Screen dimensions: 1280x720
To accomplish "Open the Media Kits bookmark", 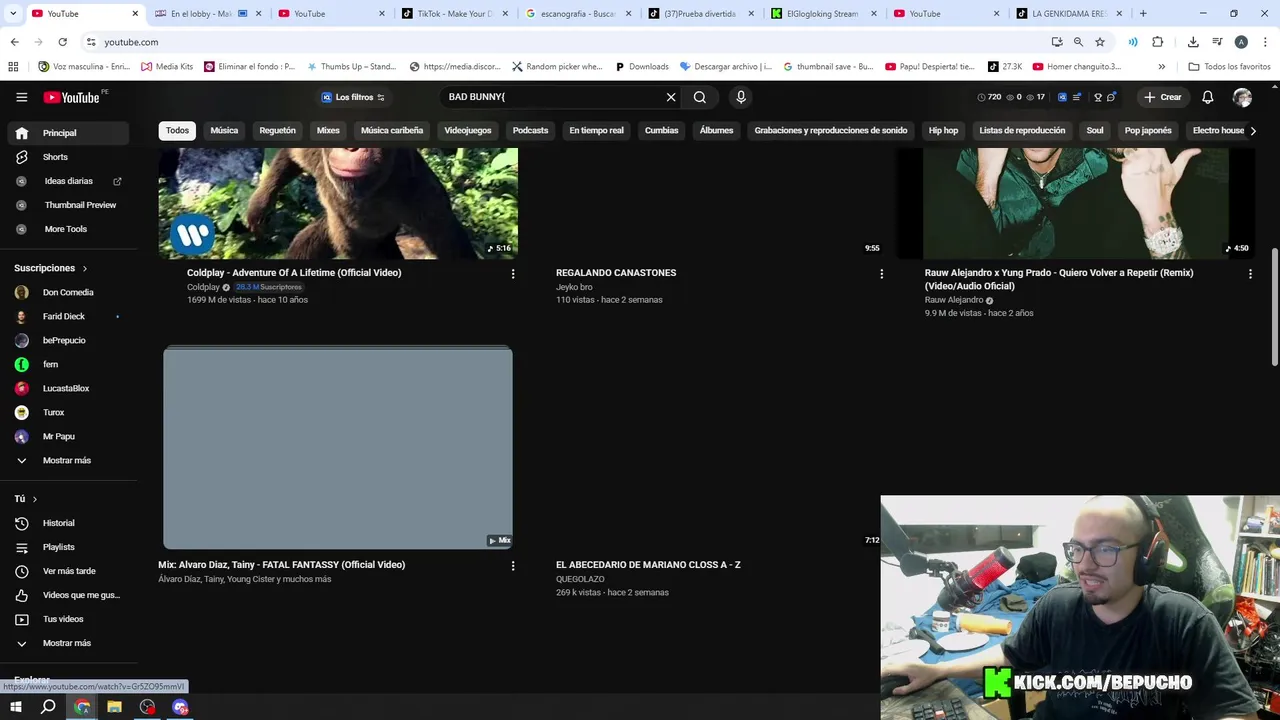I will pos(167,67).
